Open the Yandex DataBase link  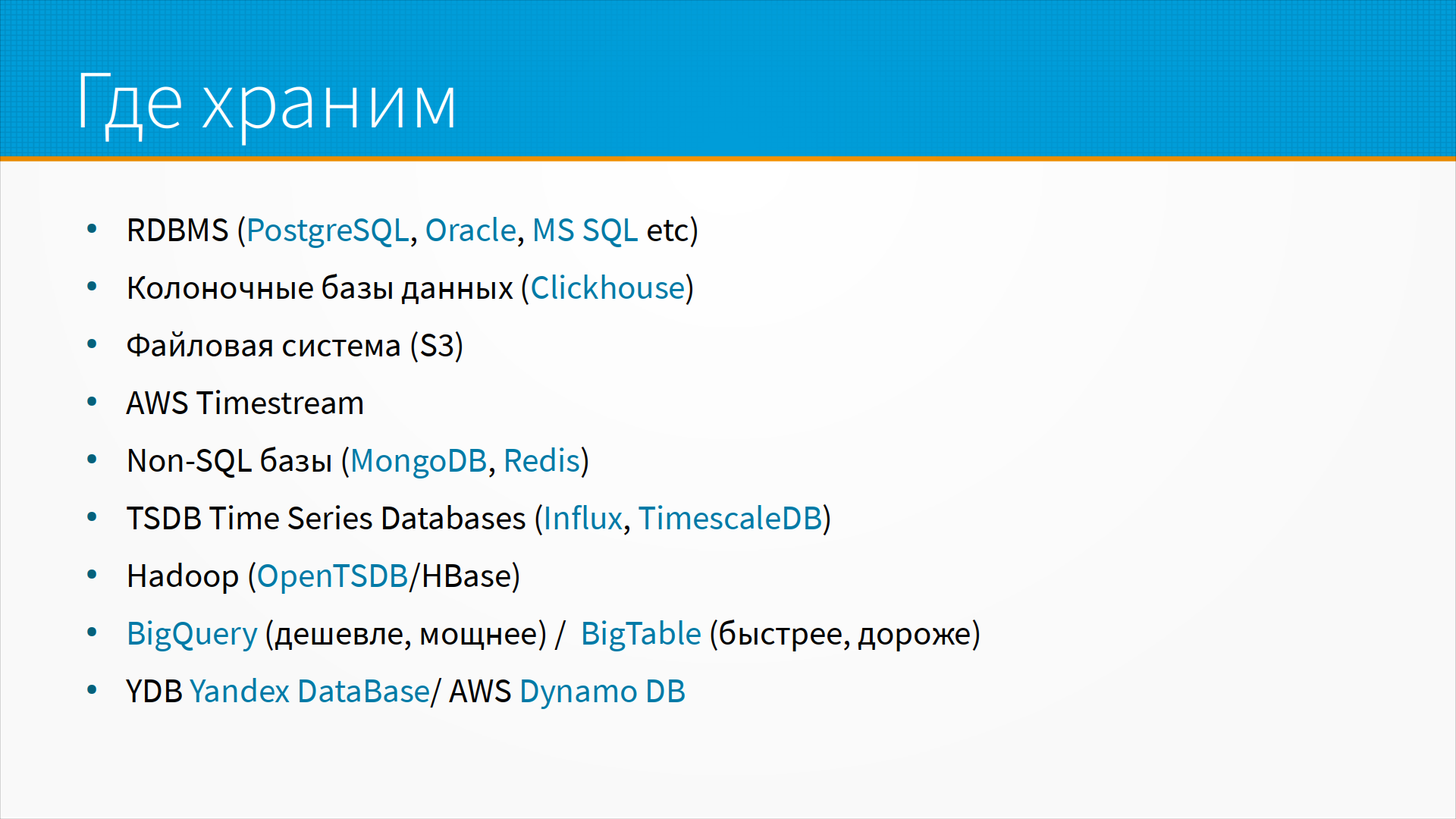pyautogui.click(x=309, y=692)
